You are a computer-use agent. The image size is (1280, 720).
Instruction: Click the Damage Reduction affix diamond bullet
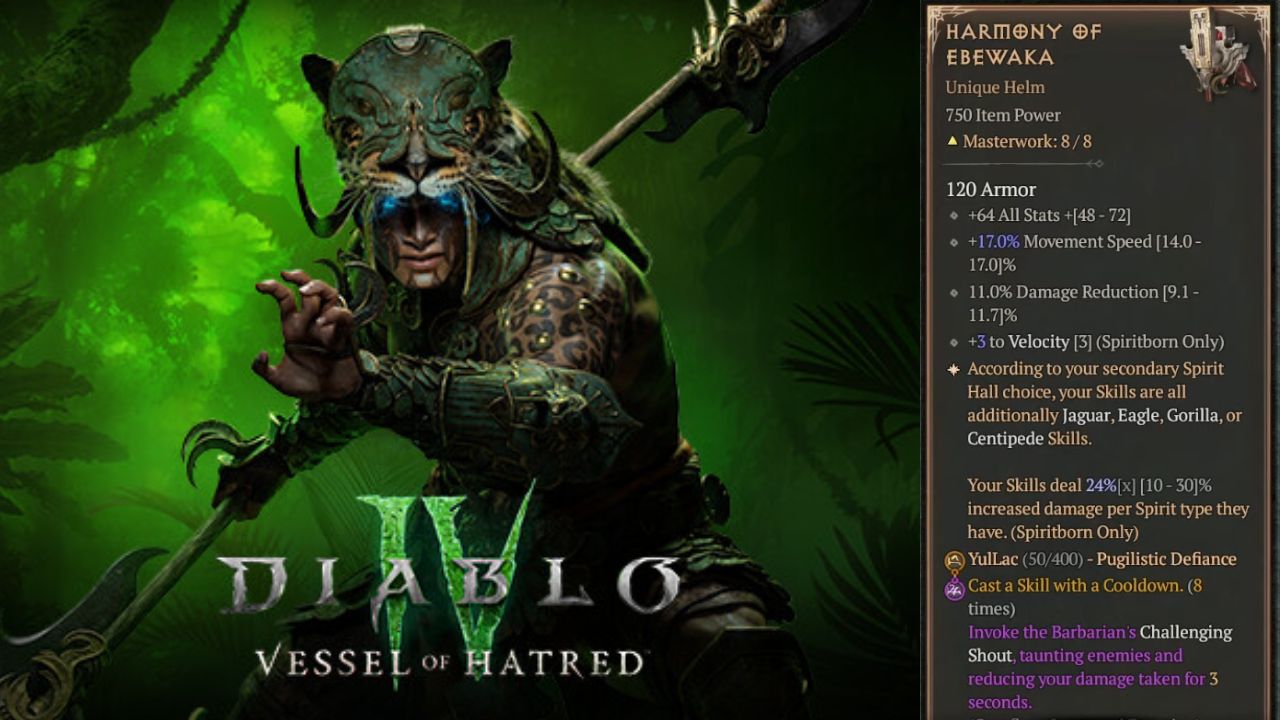(x=955, y=293)
